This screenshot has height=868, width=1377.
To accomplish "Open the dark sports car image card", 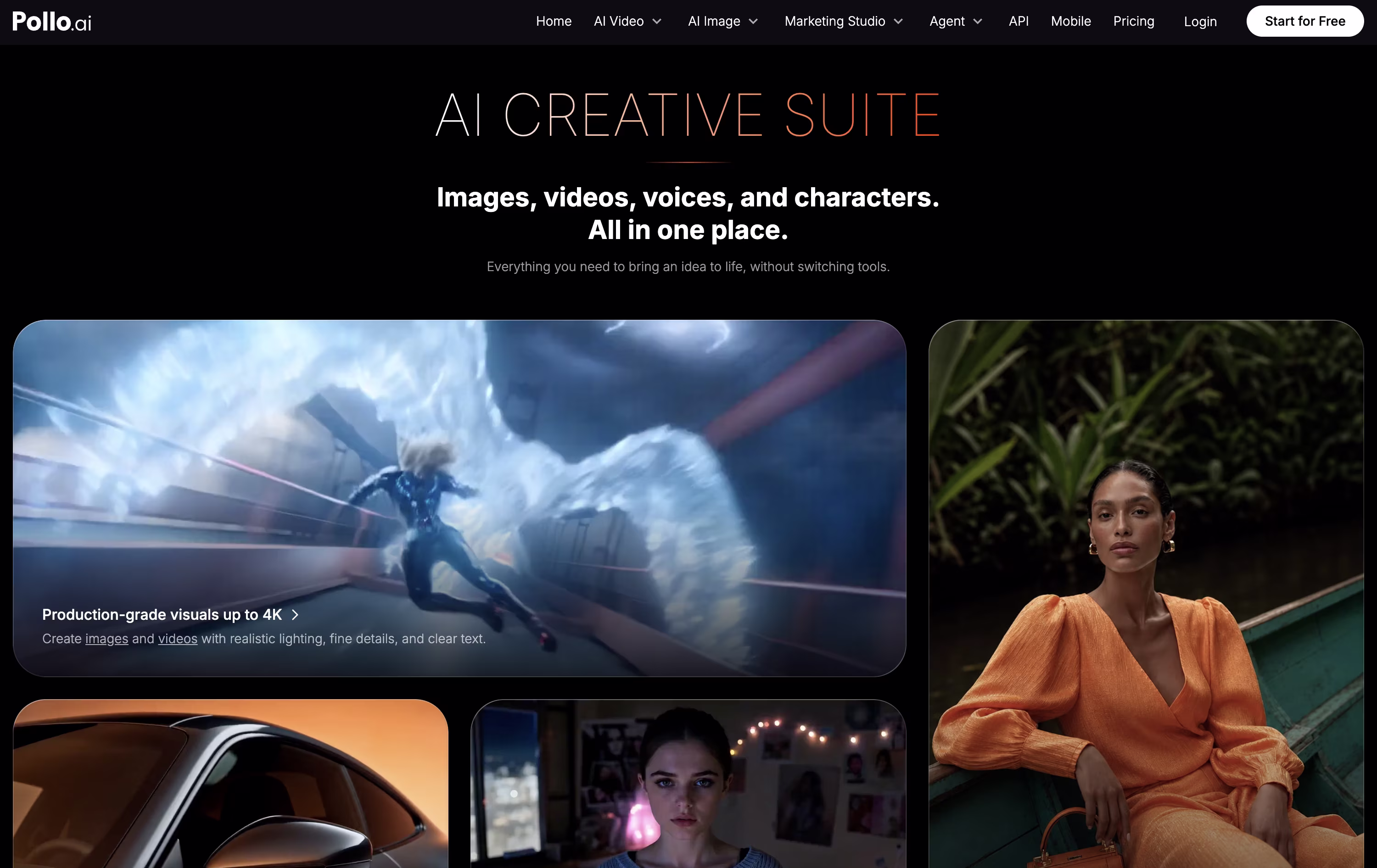I will pos(230,784).
